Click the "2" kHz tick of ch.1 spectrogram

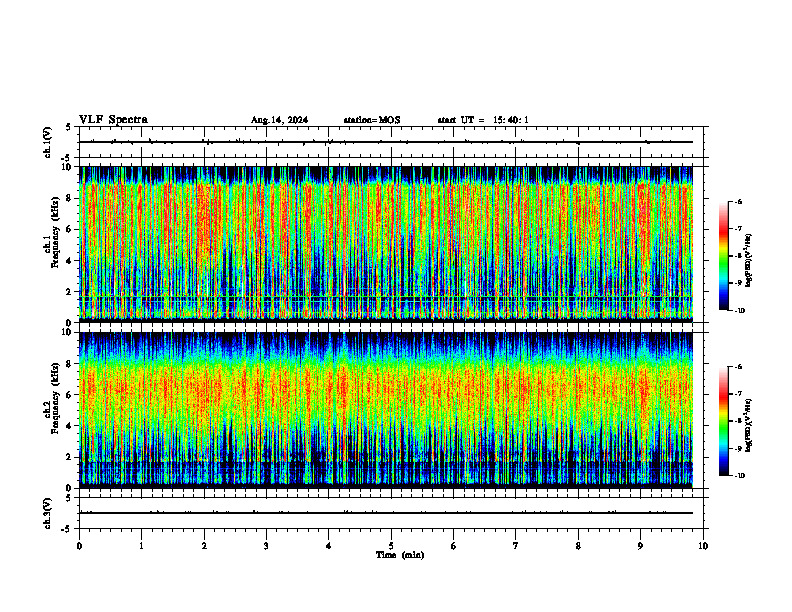70,291
